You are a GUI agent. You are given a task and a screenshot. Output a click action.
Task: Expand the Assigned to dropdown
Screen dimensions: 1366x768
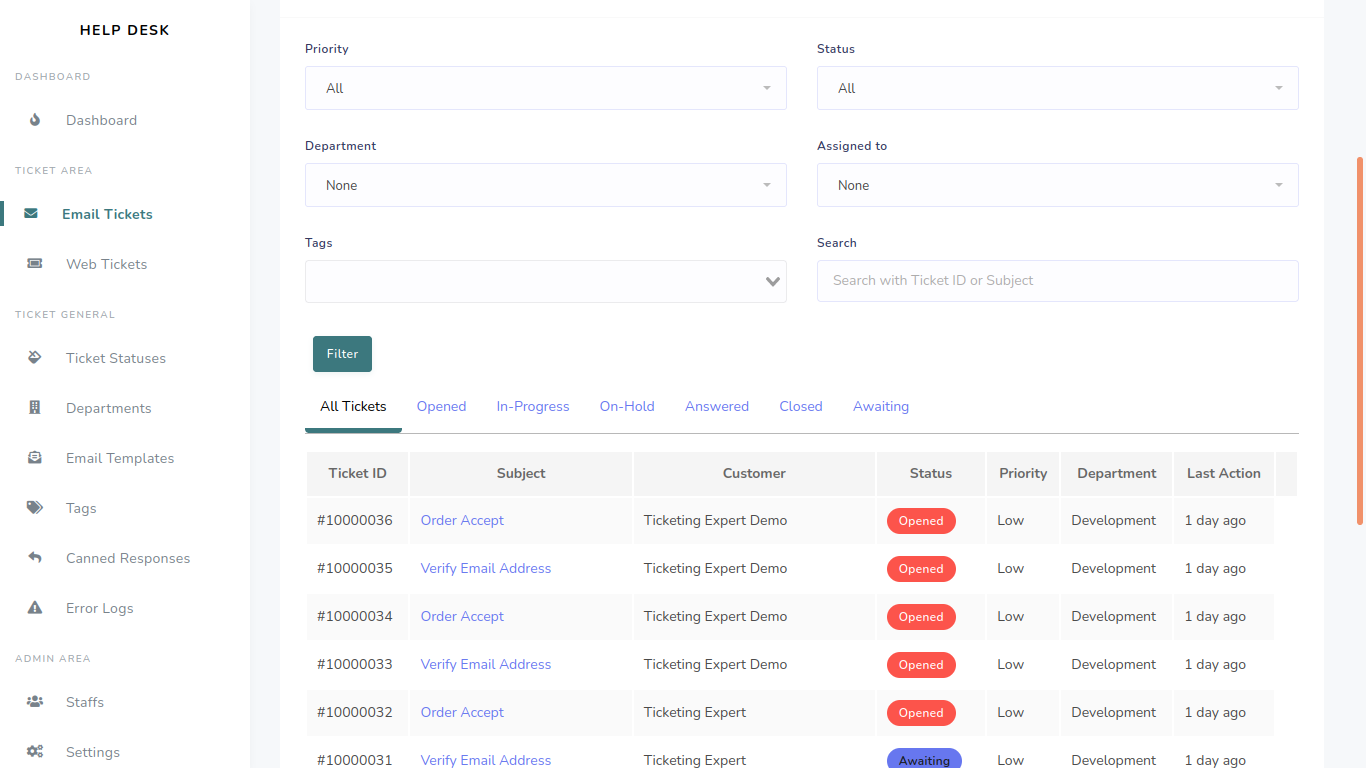click(1057, 185)
